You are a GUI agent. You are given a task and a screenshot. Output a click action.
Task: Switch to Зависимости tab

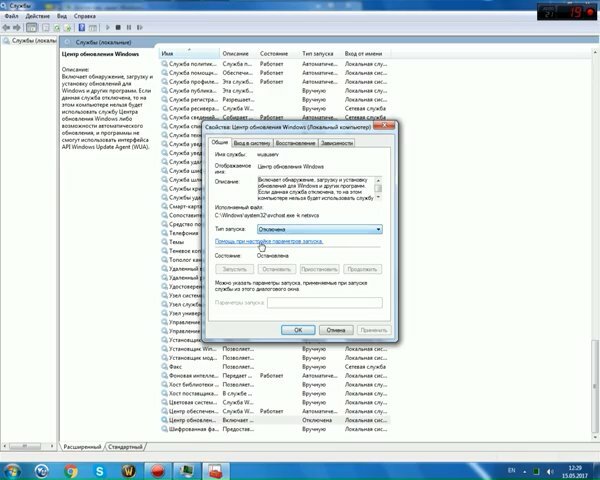[x=336, y=143]
